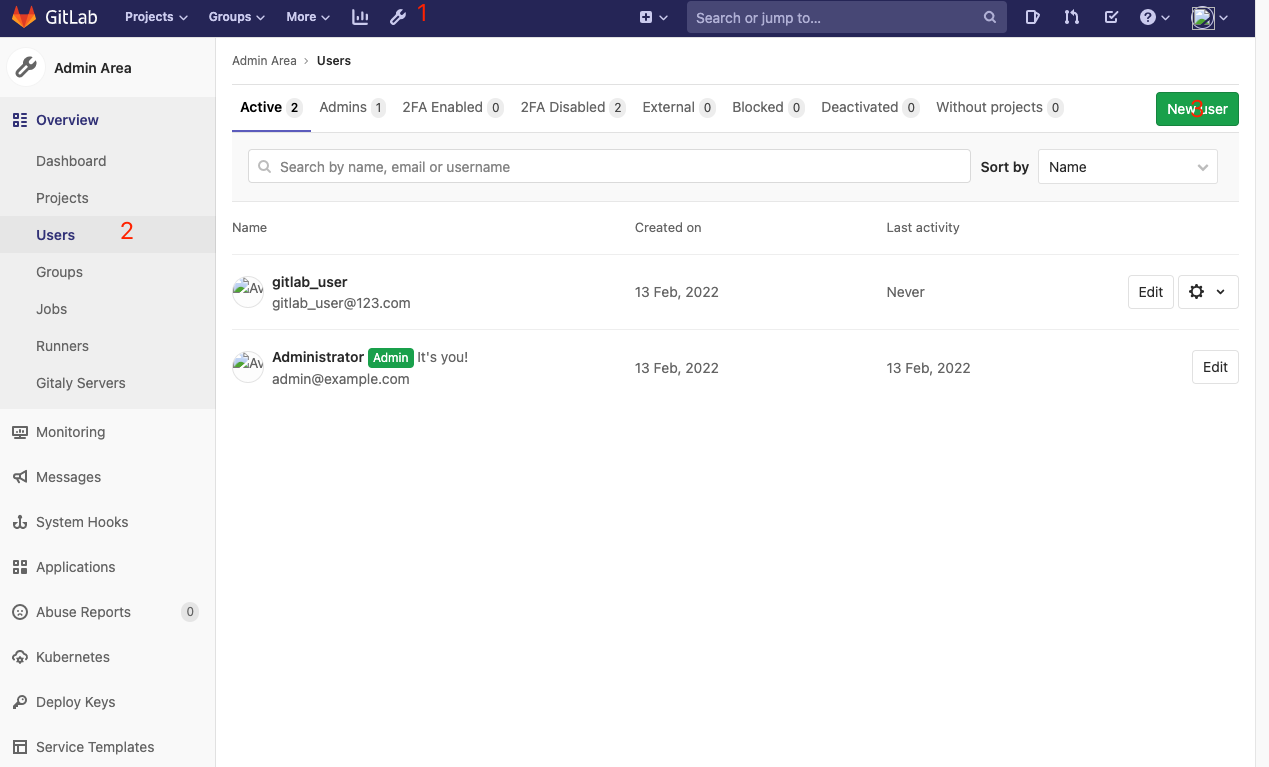Switch to the Active users tab

click(x=271, y=107)
